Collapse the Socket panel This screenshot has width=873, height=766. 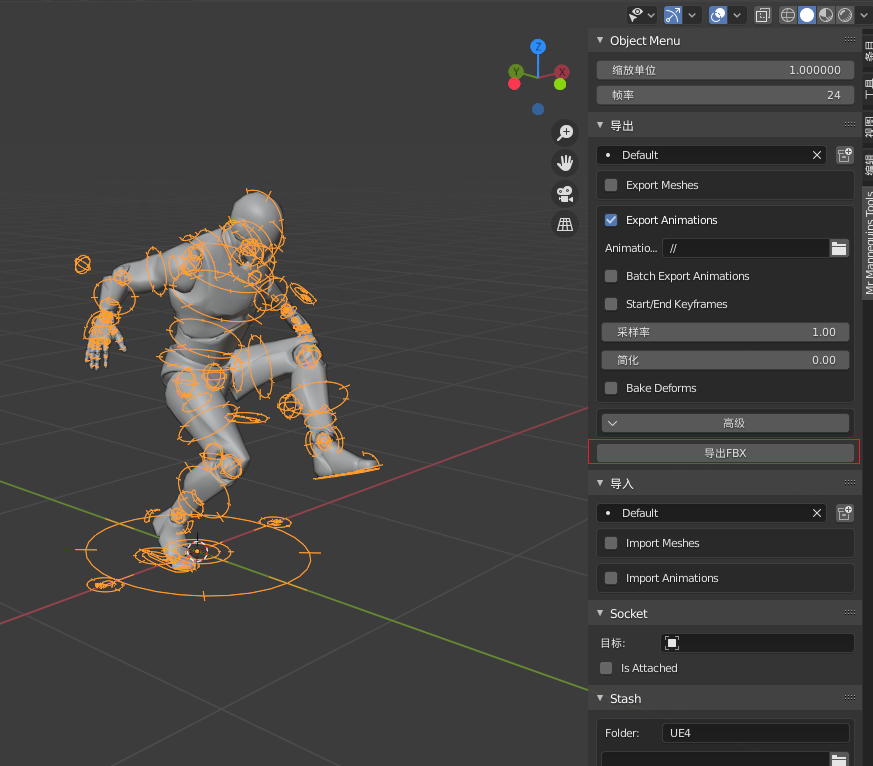tap(600, 613)
